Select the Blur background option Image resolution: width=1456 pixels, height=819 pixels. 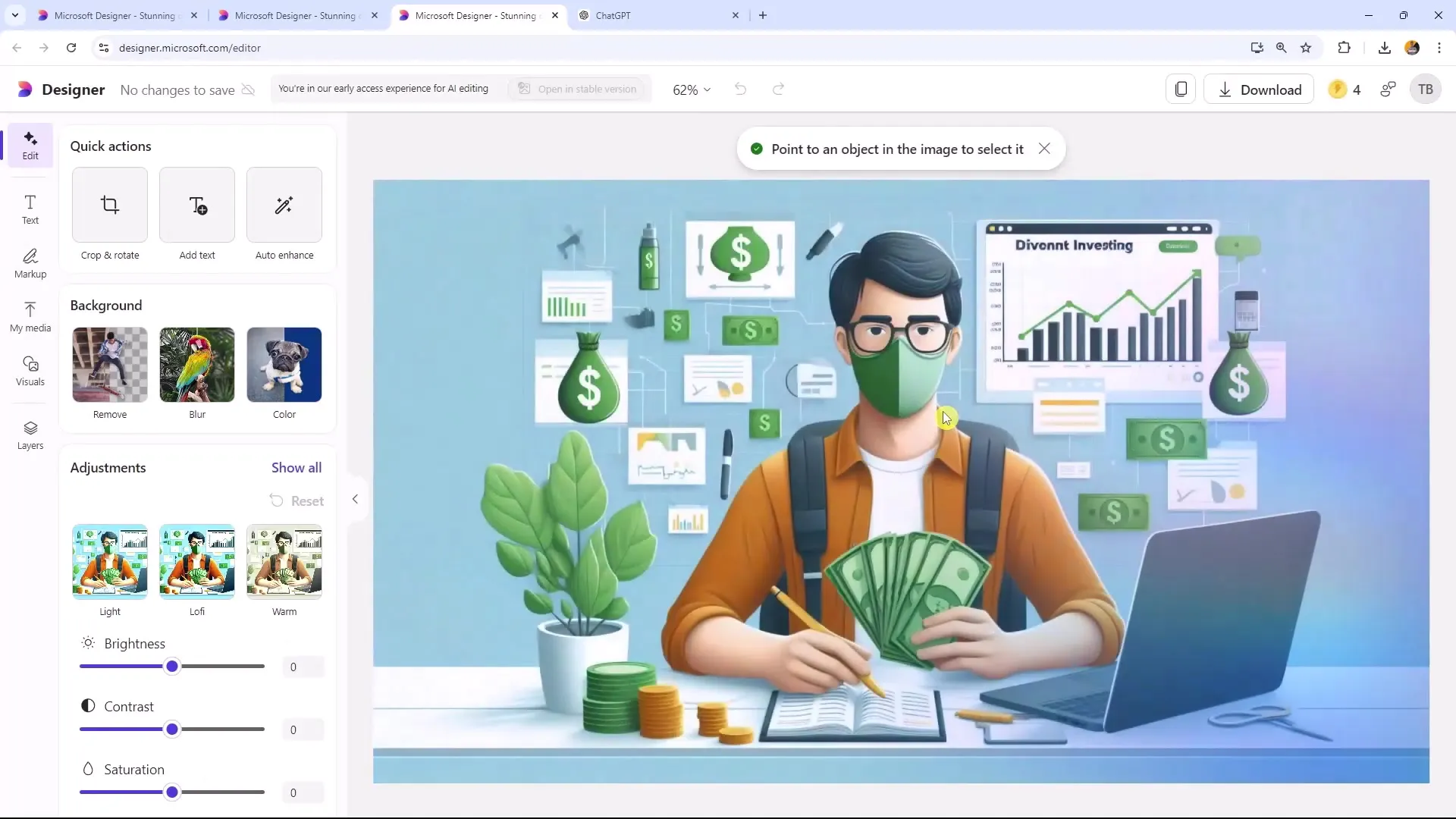(196, 365)
